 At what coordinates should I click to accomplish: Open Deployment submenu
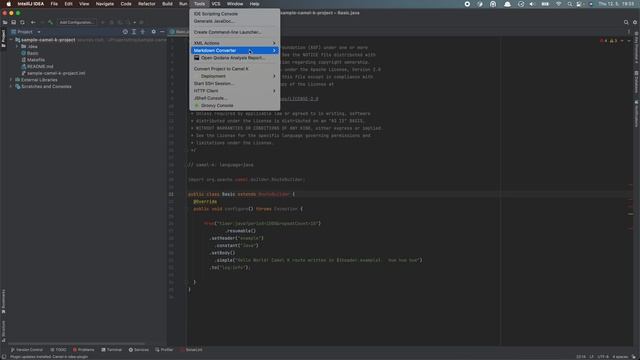click(x=235, y=76)
